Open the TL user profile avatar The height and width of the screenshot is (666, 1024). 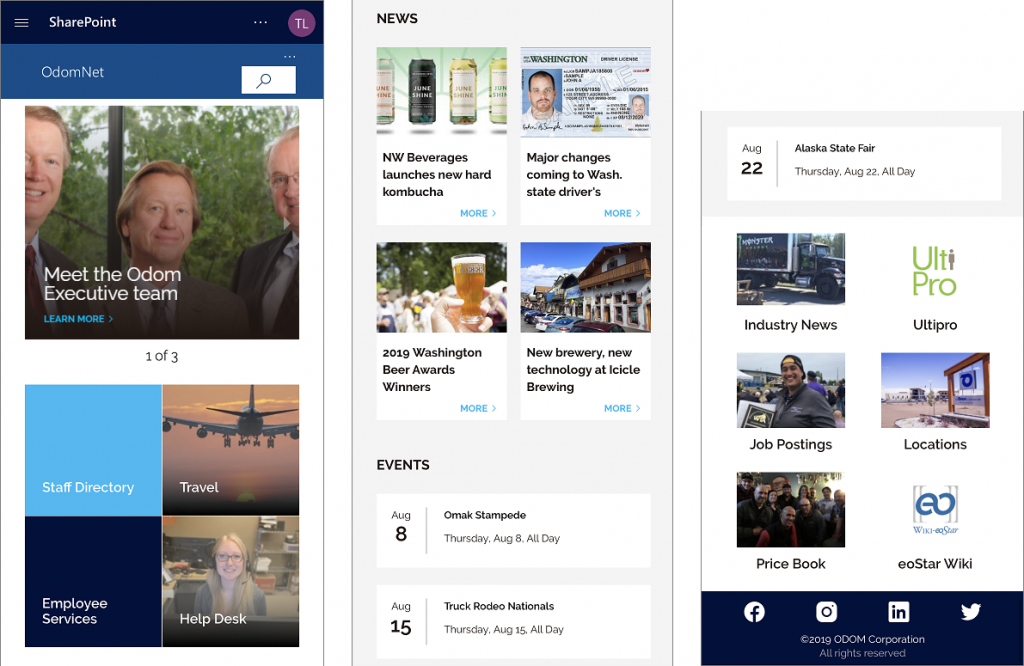[x=302, y=24]
